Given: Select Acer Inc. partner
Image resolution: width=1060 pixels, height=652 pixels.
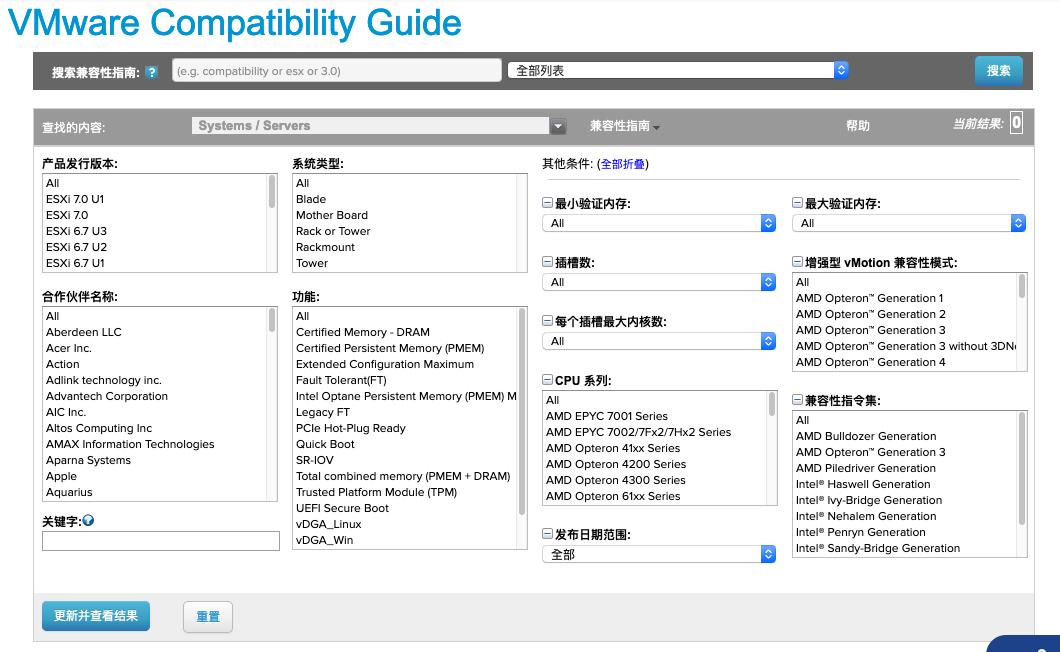Looking at the screenshot, I should coord(69,348).
